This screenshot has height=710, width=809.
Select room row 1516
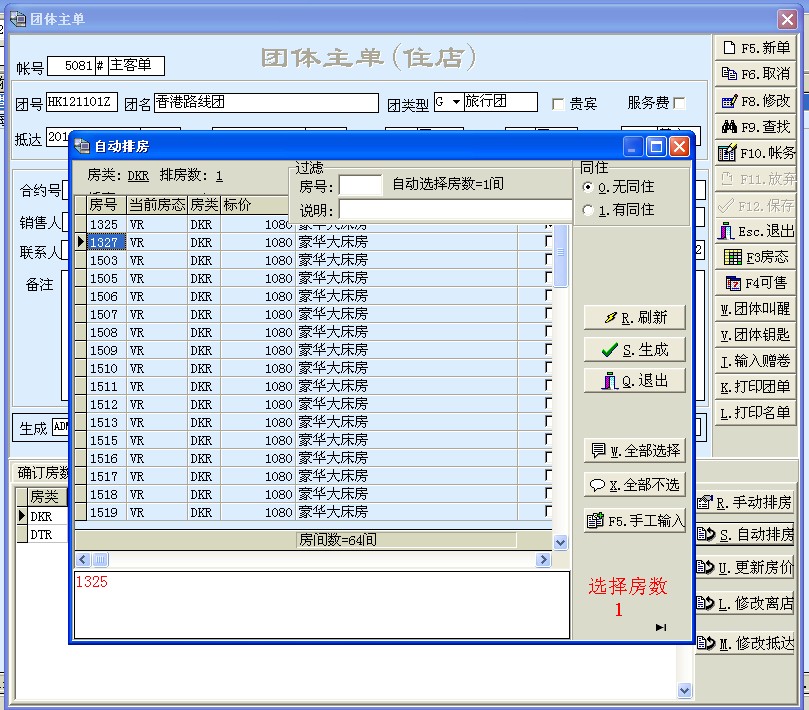(x=313, y=458)
